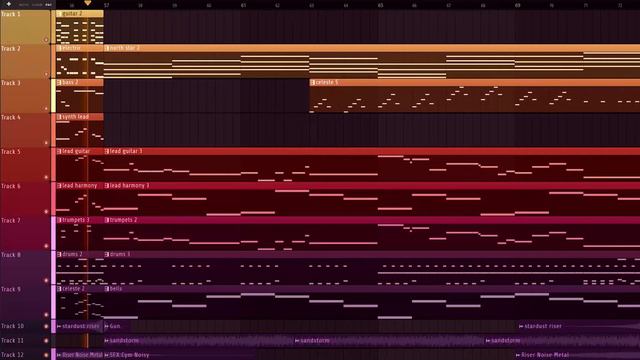Toggle the circular dot button on Track 8
The height and width of the screenshot is (360, 640).
pyautogui.click(x=46, y=280)
